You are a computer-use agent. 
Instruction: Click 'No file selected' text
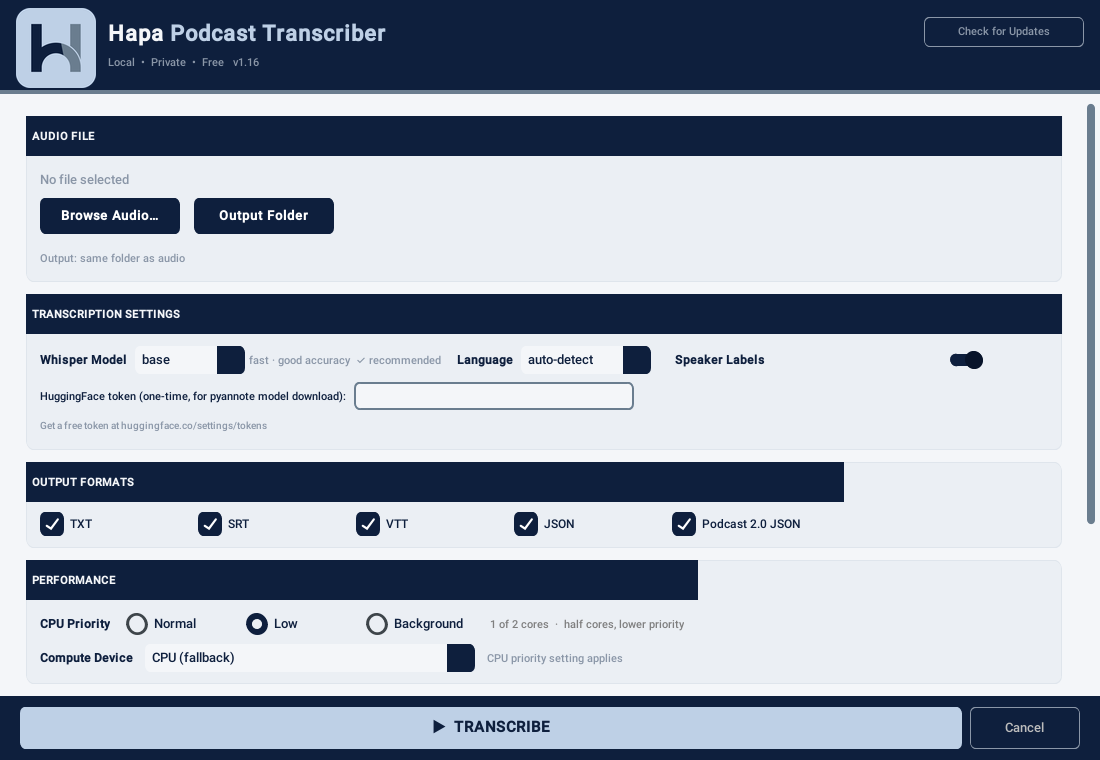click(84, 180)
